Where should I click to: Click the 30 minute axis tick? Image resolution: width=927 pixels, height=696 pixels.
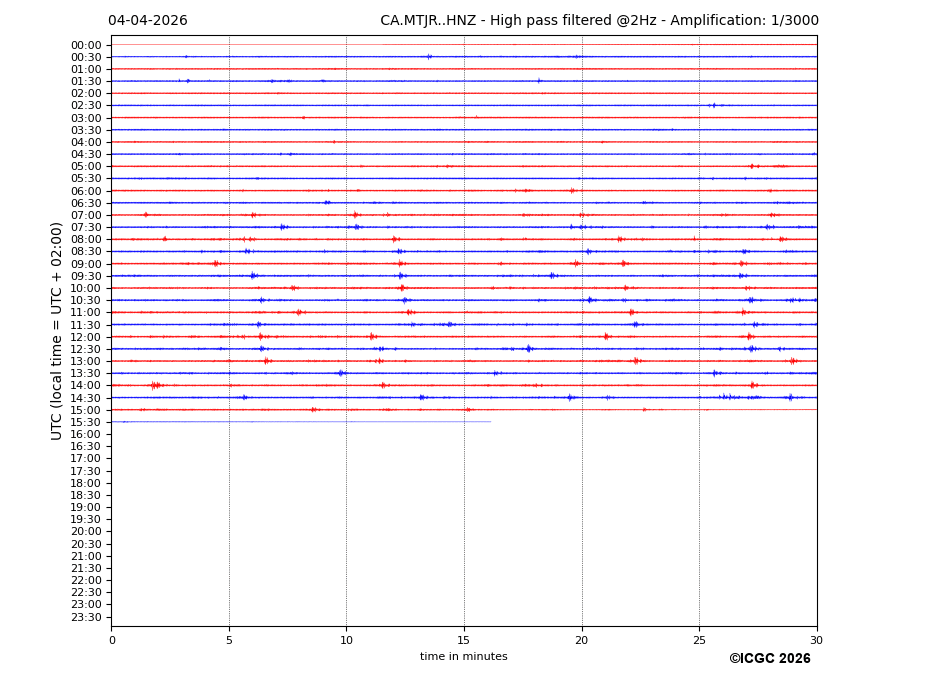pos(816,640)
